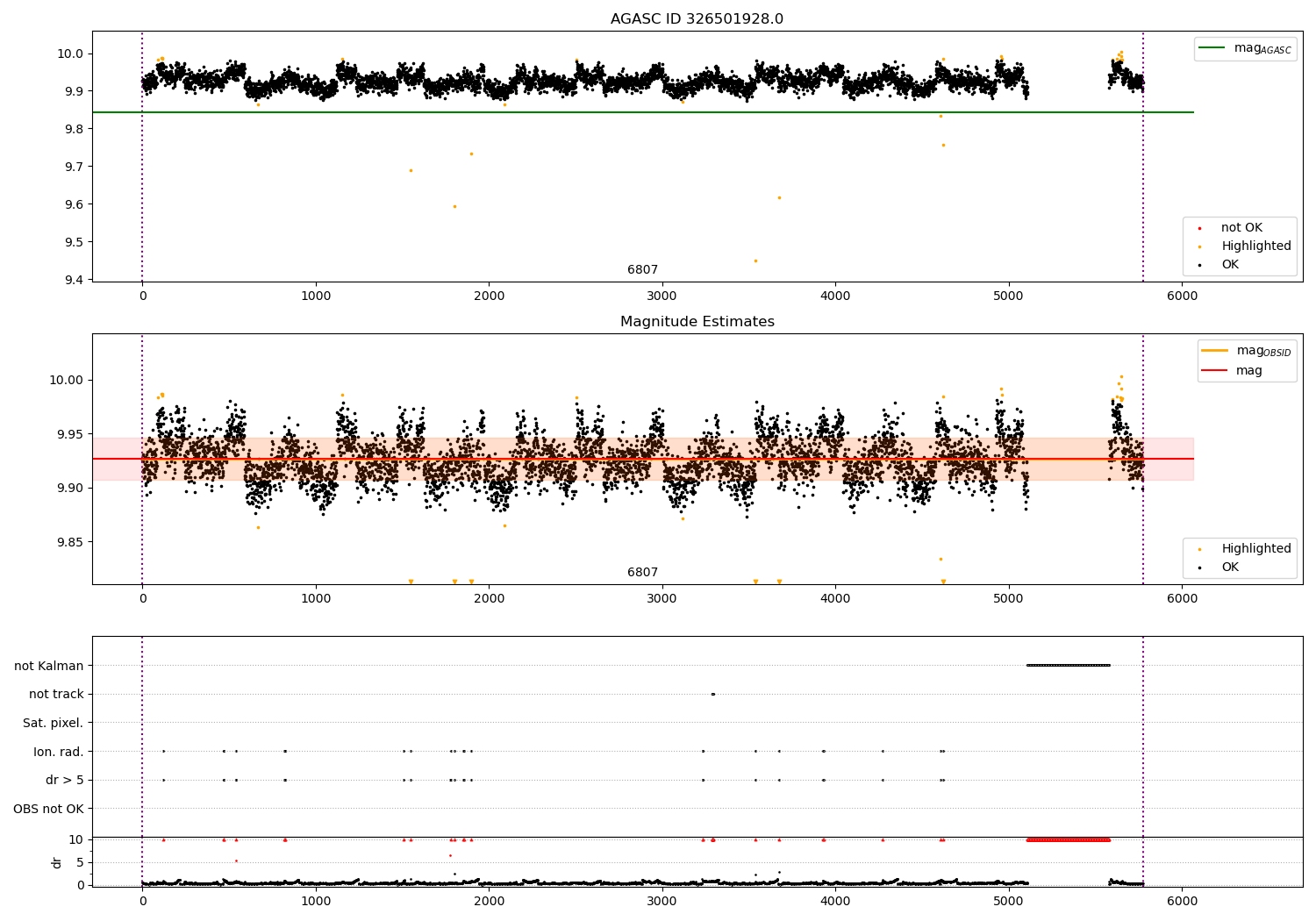The image size is (1316, 921).
Task: Click the 9.7 tick on top y-axis
Action: coord(75,167)
